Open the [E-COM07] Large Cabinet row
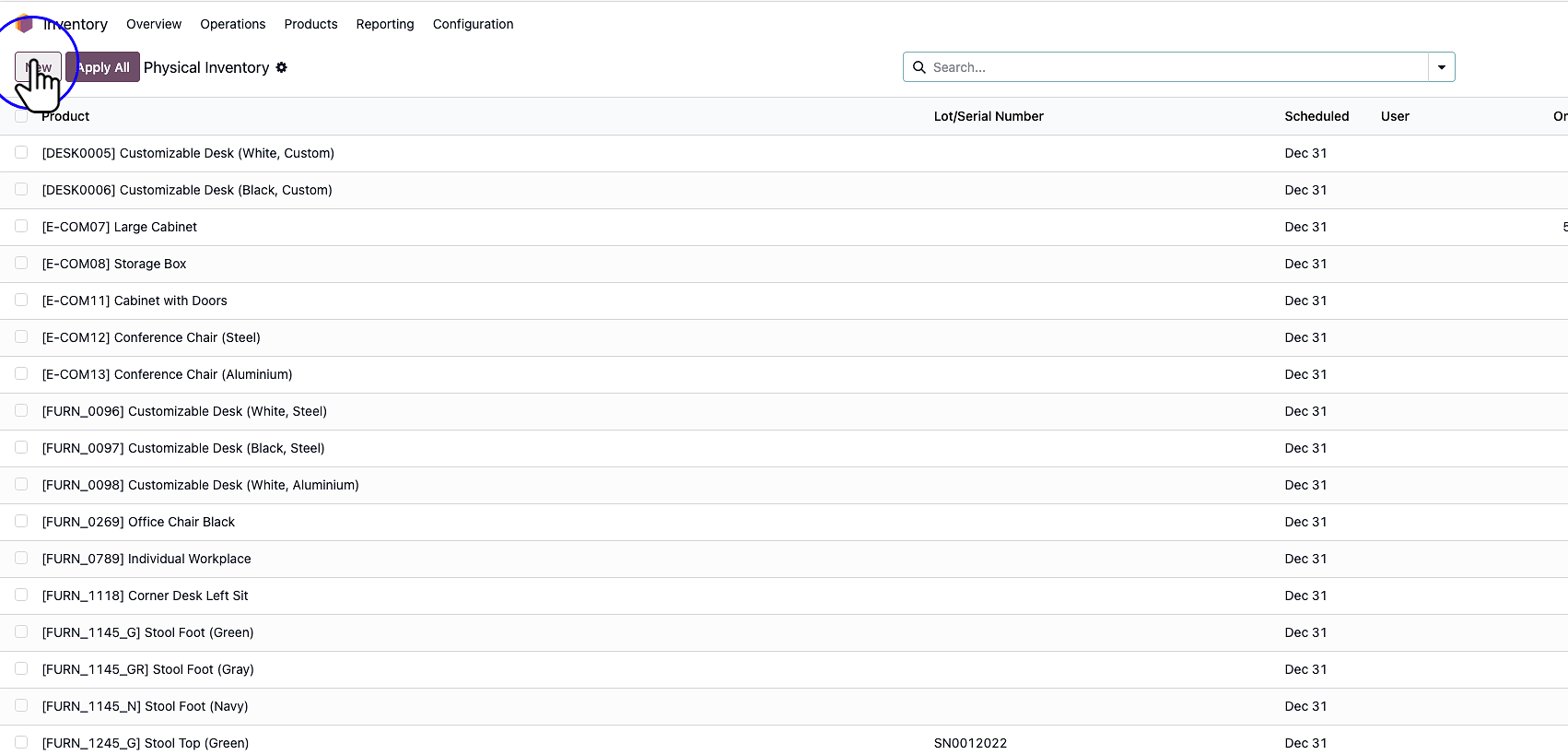This screenshot has width=1568, height=755. click(784, 227)
